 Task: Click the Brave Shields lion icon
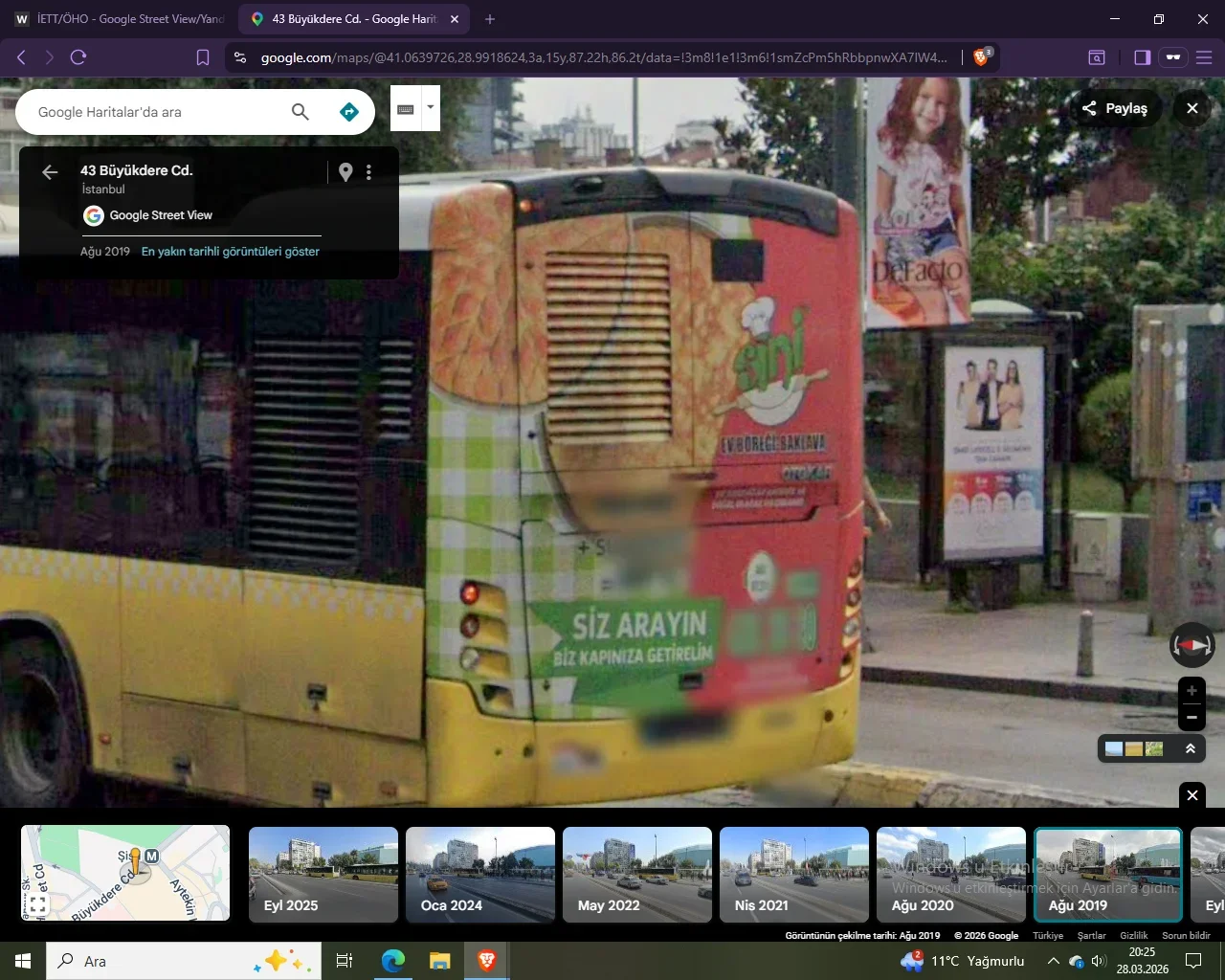coord(981,57)
